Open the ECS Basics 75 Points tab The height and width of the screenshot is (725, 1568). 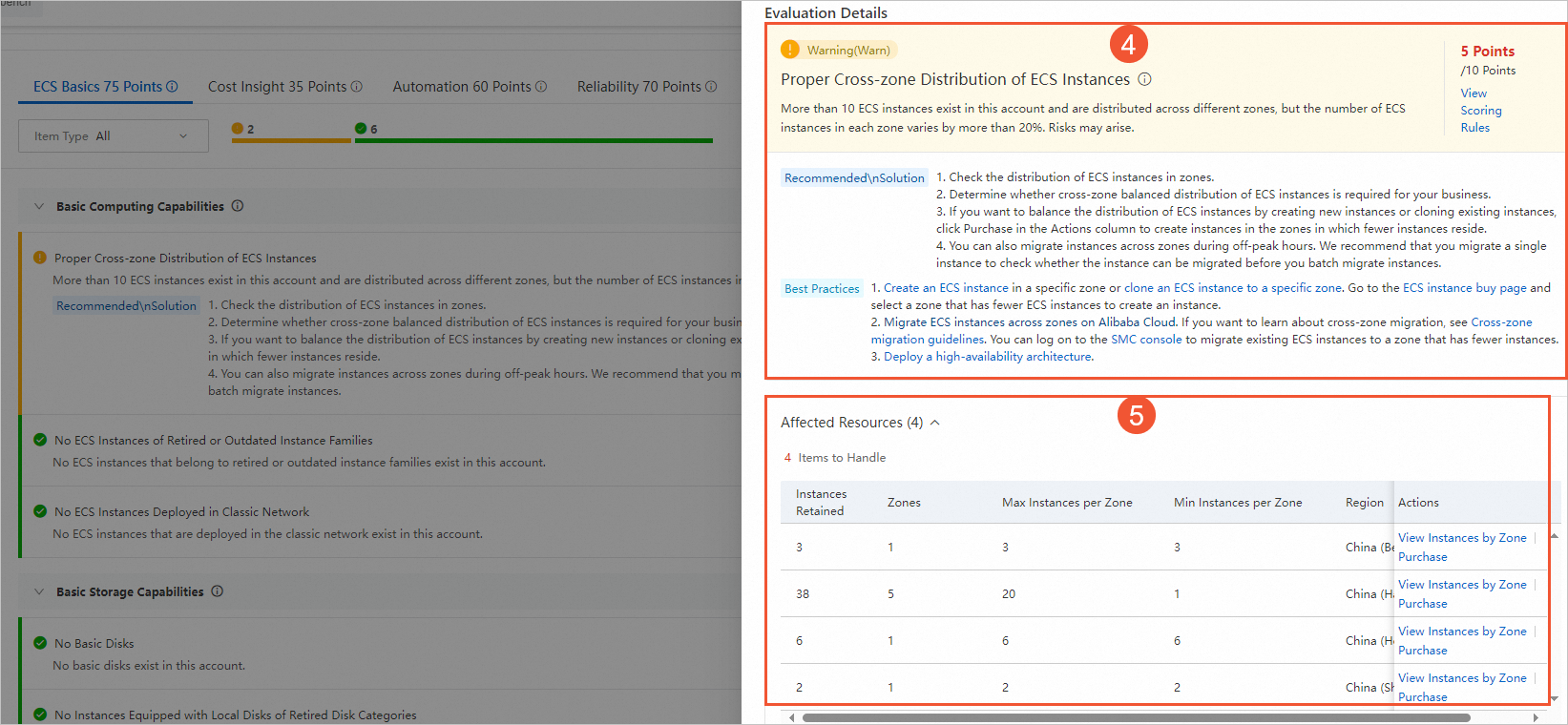pos(105,86)
